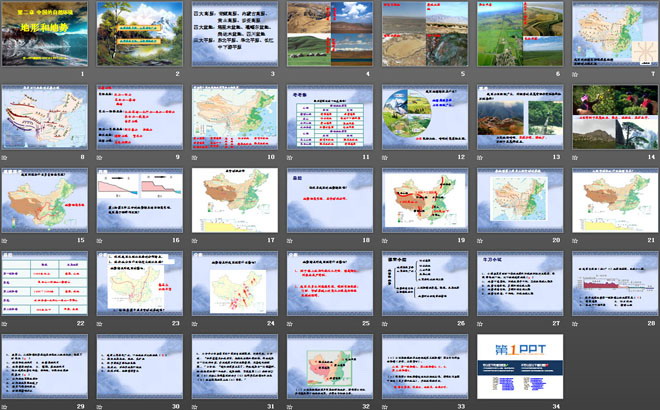The width and height of the screenshot is (660, 410).
Task: Select slide 26 bracket summary diagram thumbnail
Action: (x=425, y=283)
